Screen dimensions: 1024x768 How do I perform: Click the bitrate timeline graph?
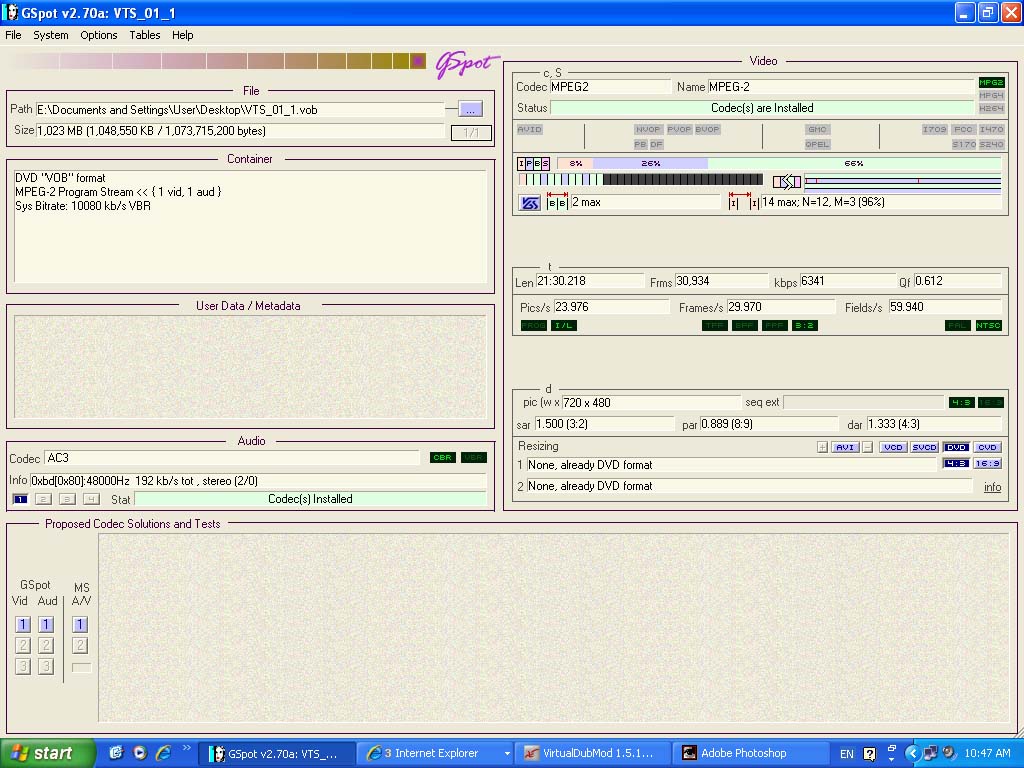pyautogui.click(x=903, y=182)
